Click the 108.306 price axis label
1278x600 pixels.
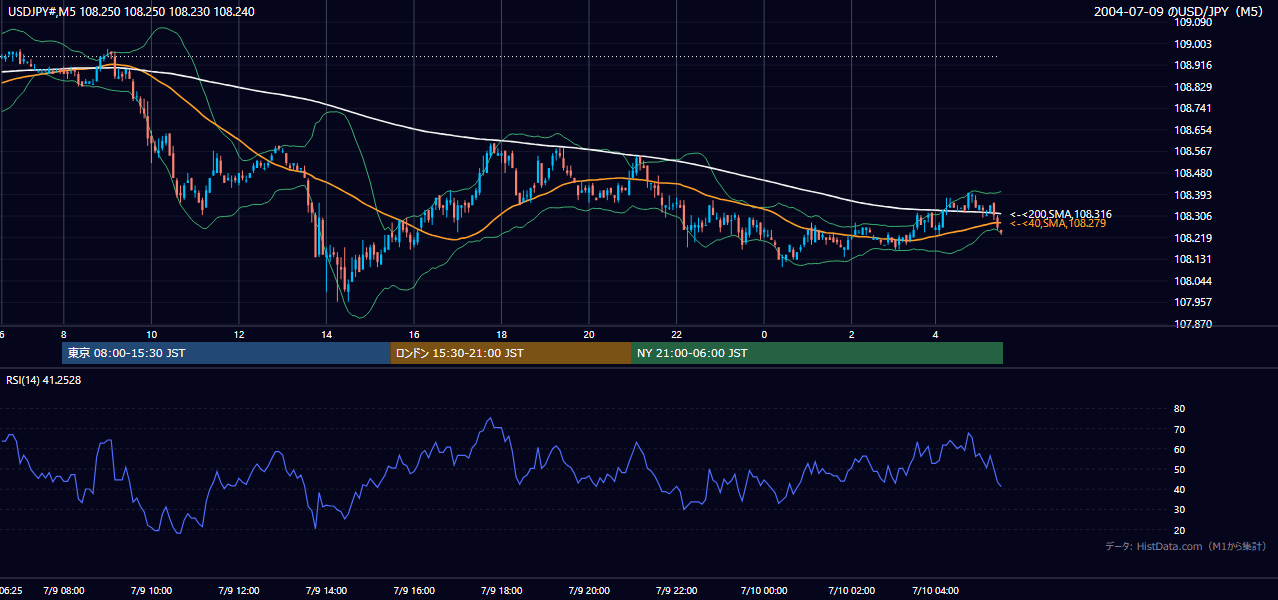click(1192, 216)
